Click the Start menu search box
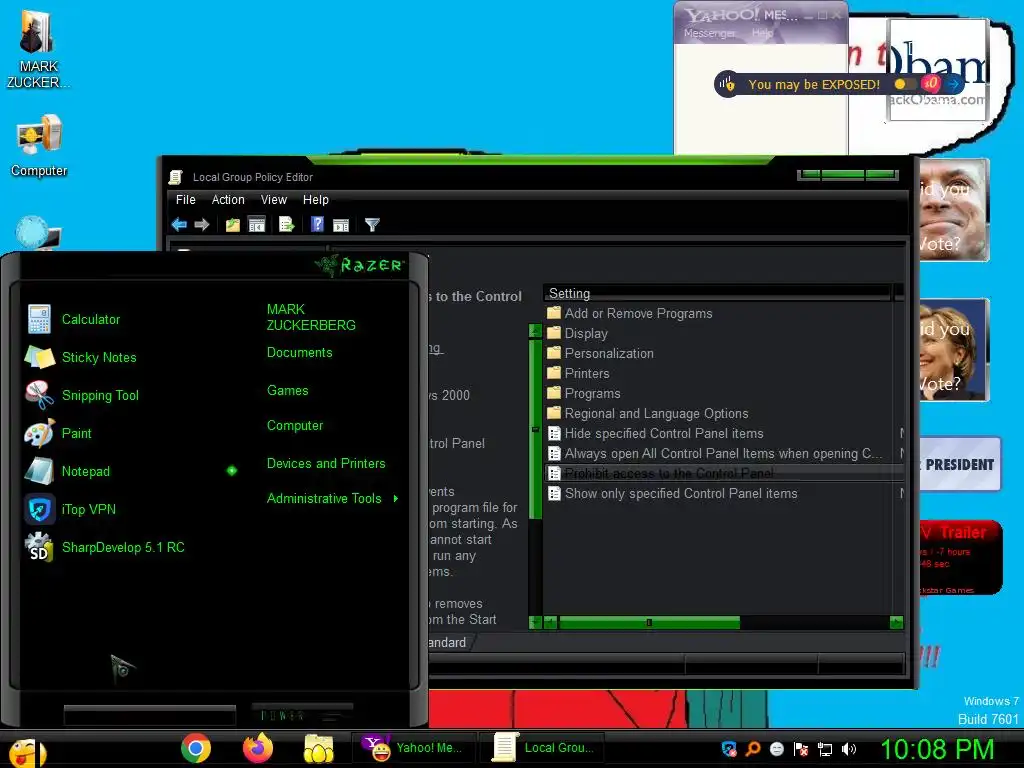The height and width of the screenshot is (768, 1024). point(150,716)
